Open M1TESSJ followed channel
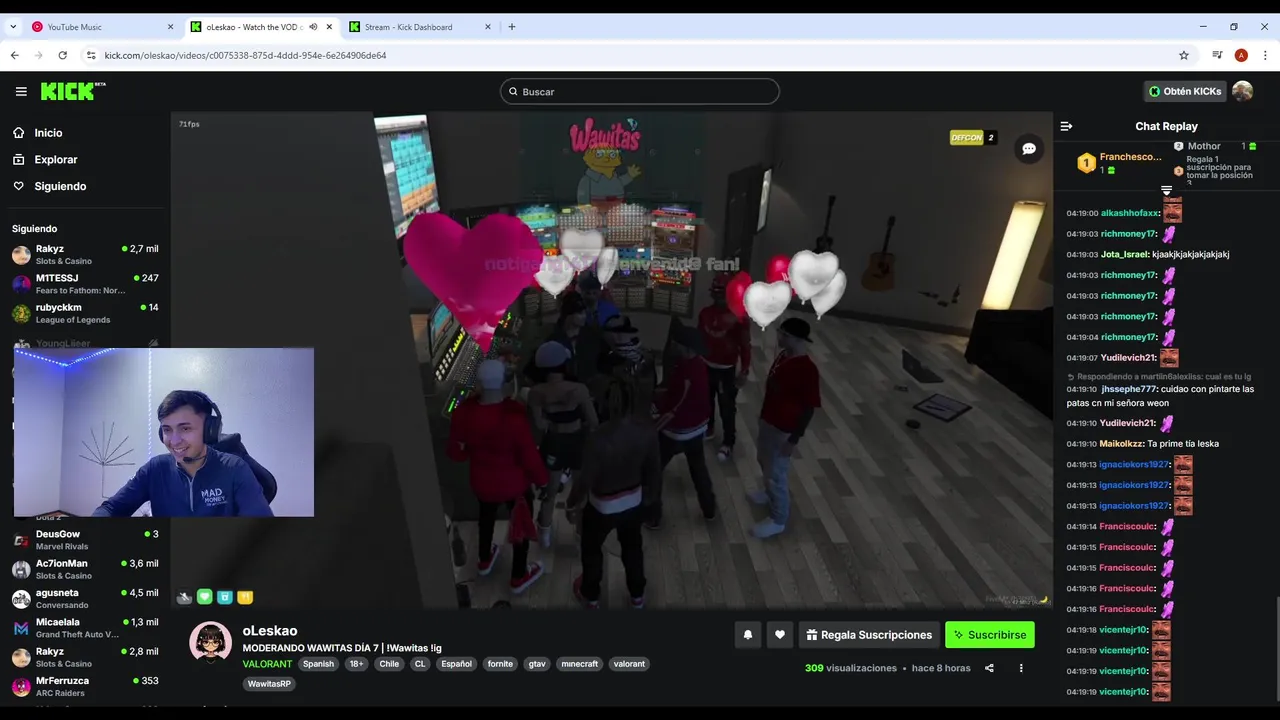1280x720 pixels. tap(85, 284)
